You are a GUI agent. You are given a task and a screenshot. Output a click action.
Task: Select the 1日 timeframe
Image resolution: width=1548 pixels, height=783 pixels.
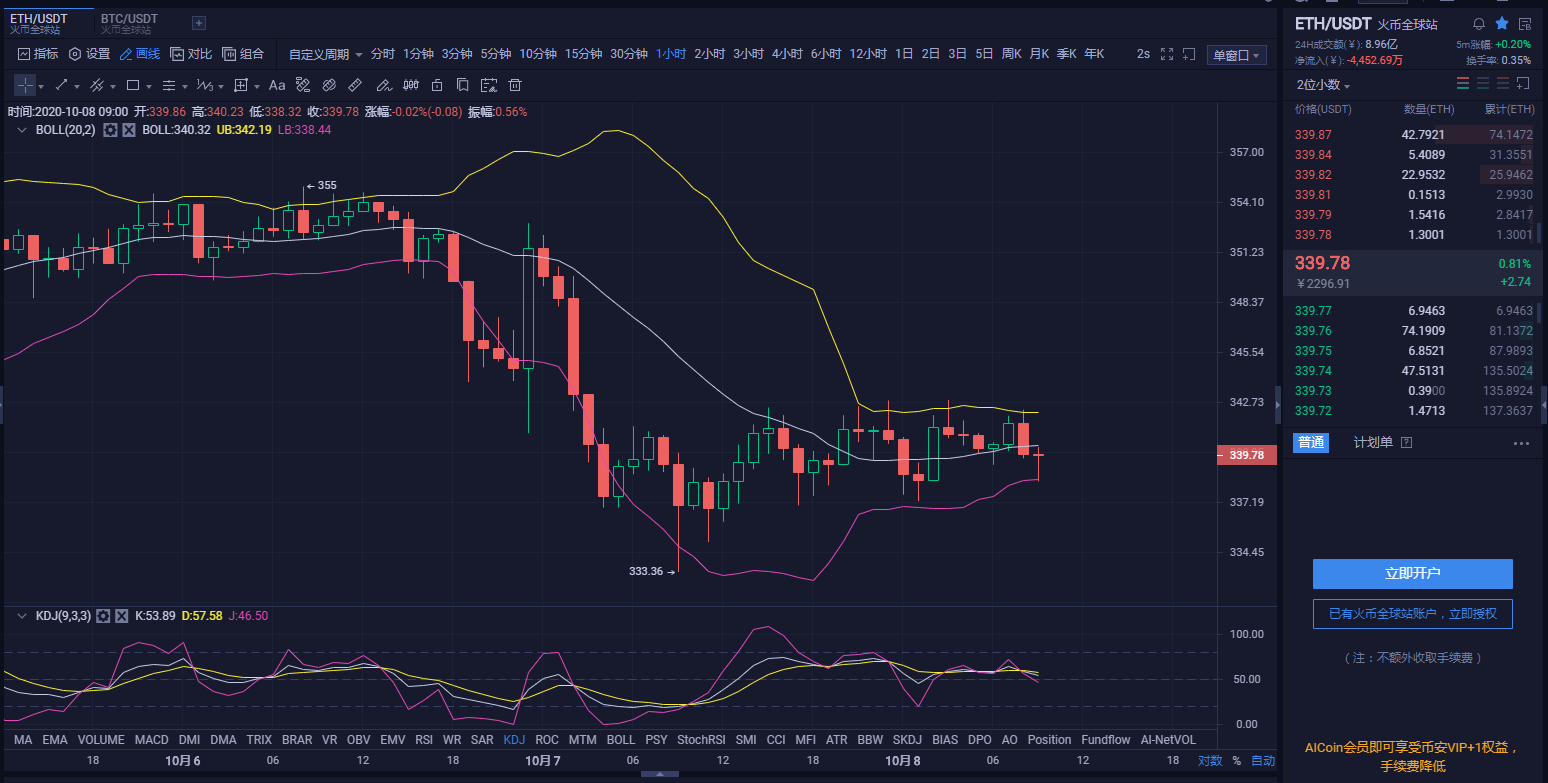pos(904,54)
